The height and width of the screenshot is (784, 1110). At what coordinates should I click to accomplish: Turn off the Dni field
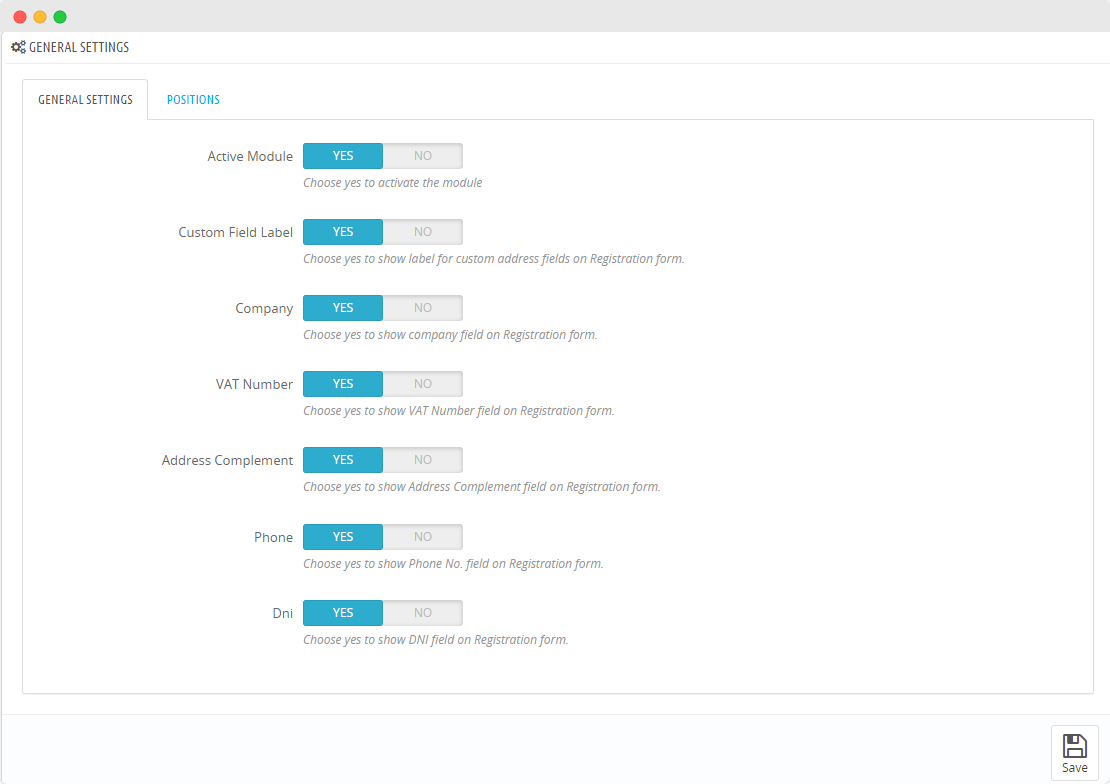(x=423, y=613)
